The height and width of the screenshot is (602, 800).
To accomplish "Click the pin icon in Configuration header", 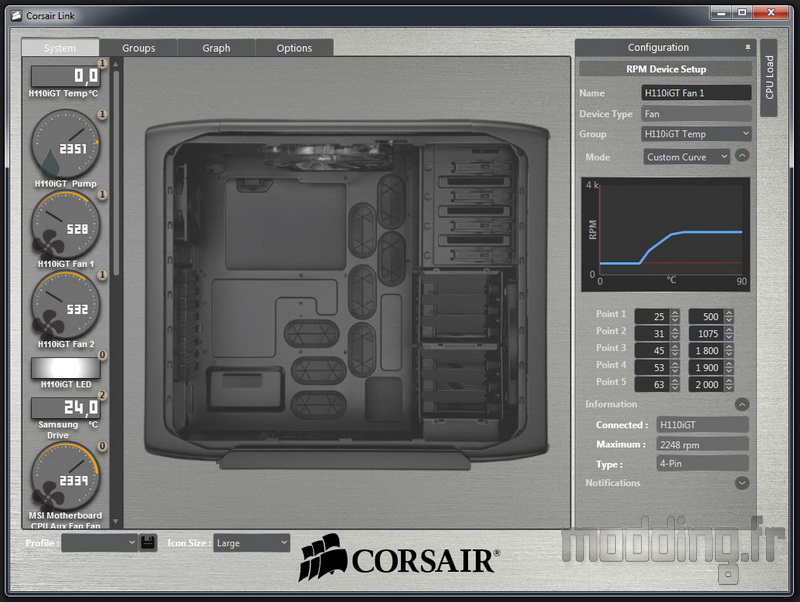I will coord(747,47).
